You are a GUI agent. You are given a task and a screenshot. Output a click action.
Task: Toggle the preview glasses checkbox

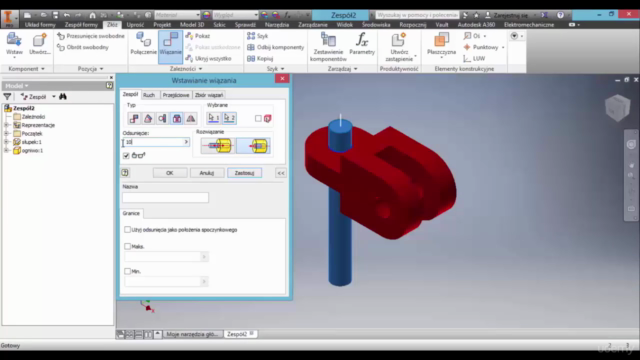coord(126,156)
